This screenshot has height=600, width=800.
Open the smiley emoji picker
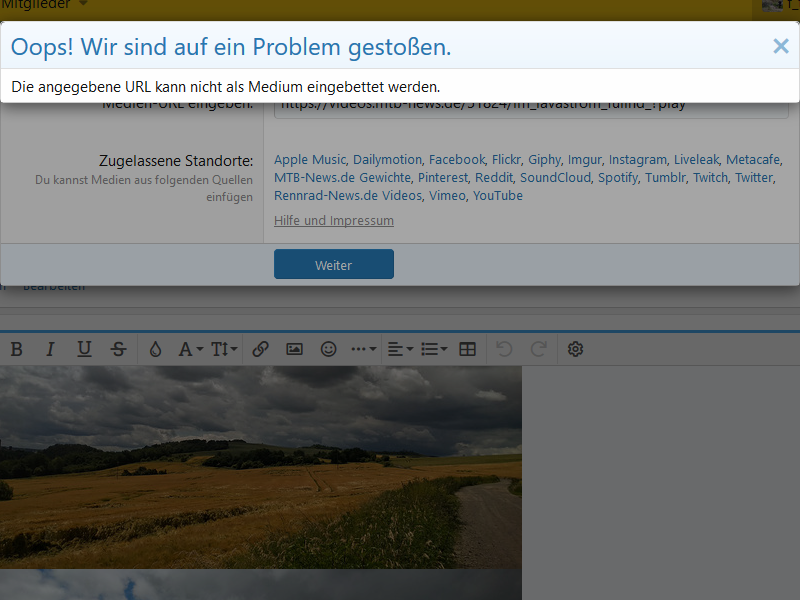328,349
